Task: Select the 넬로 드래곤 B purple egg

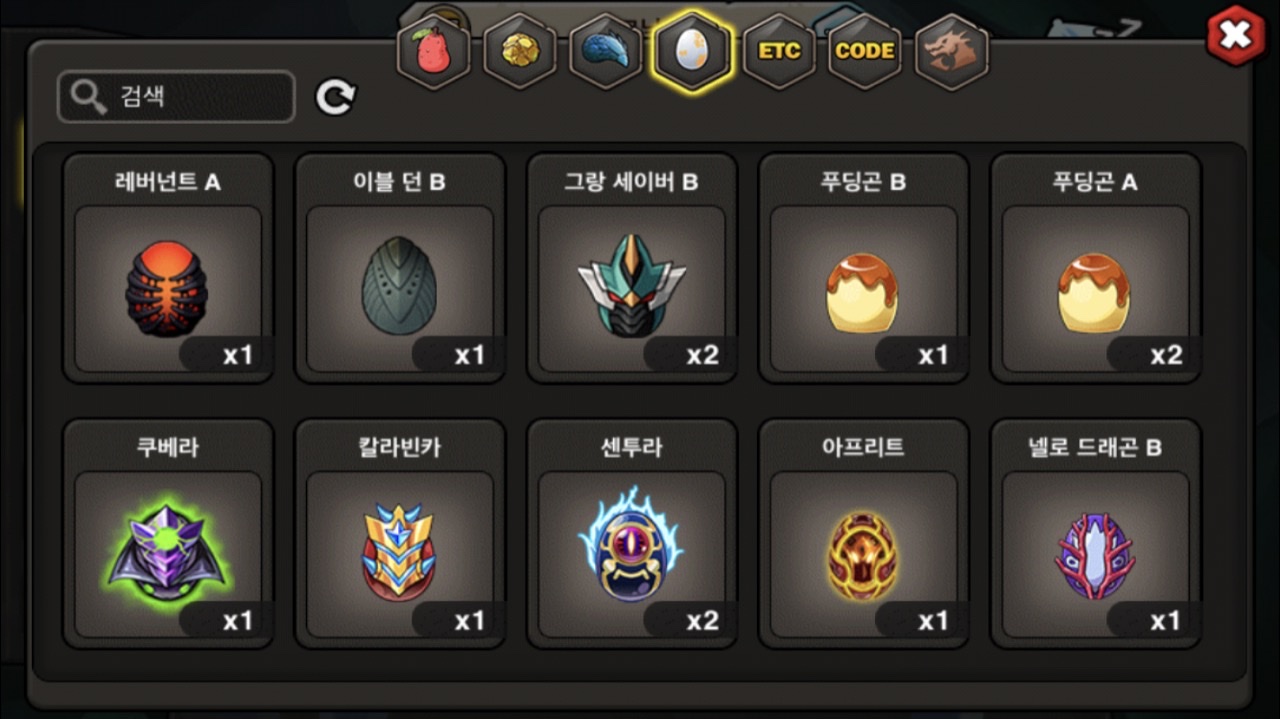Action: tap(1096, 534)
